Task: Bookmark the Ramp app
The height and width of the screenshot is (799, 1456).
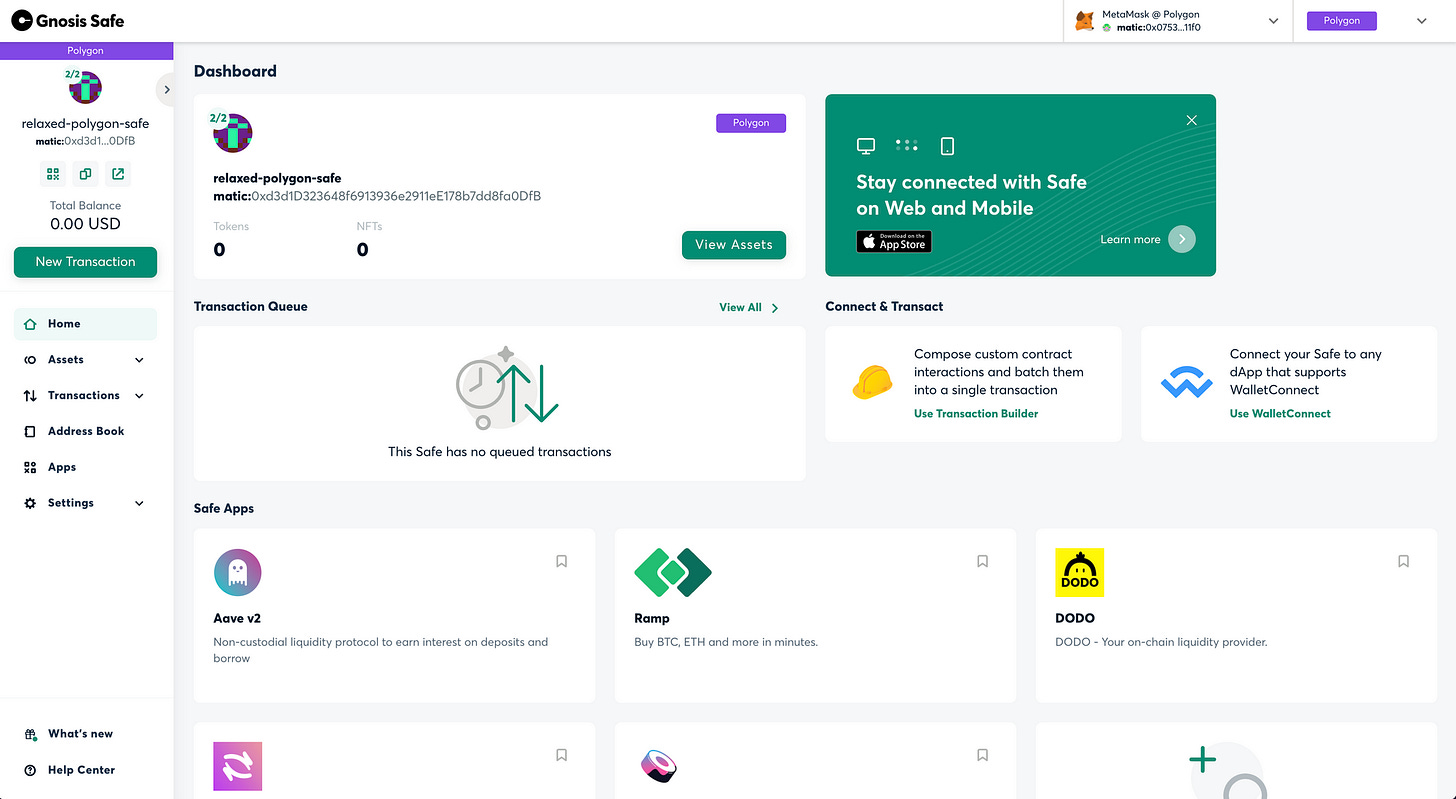Action: 983,561
